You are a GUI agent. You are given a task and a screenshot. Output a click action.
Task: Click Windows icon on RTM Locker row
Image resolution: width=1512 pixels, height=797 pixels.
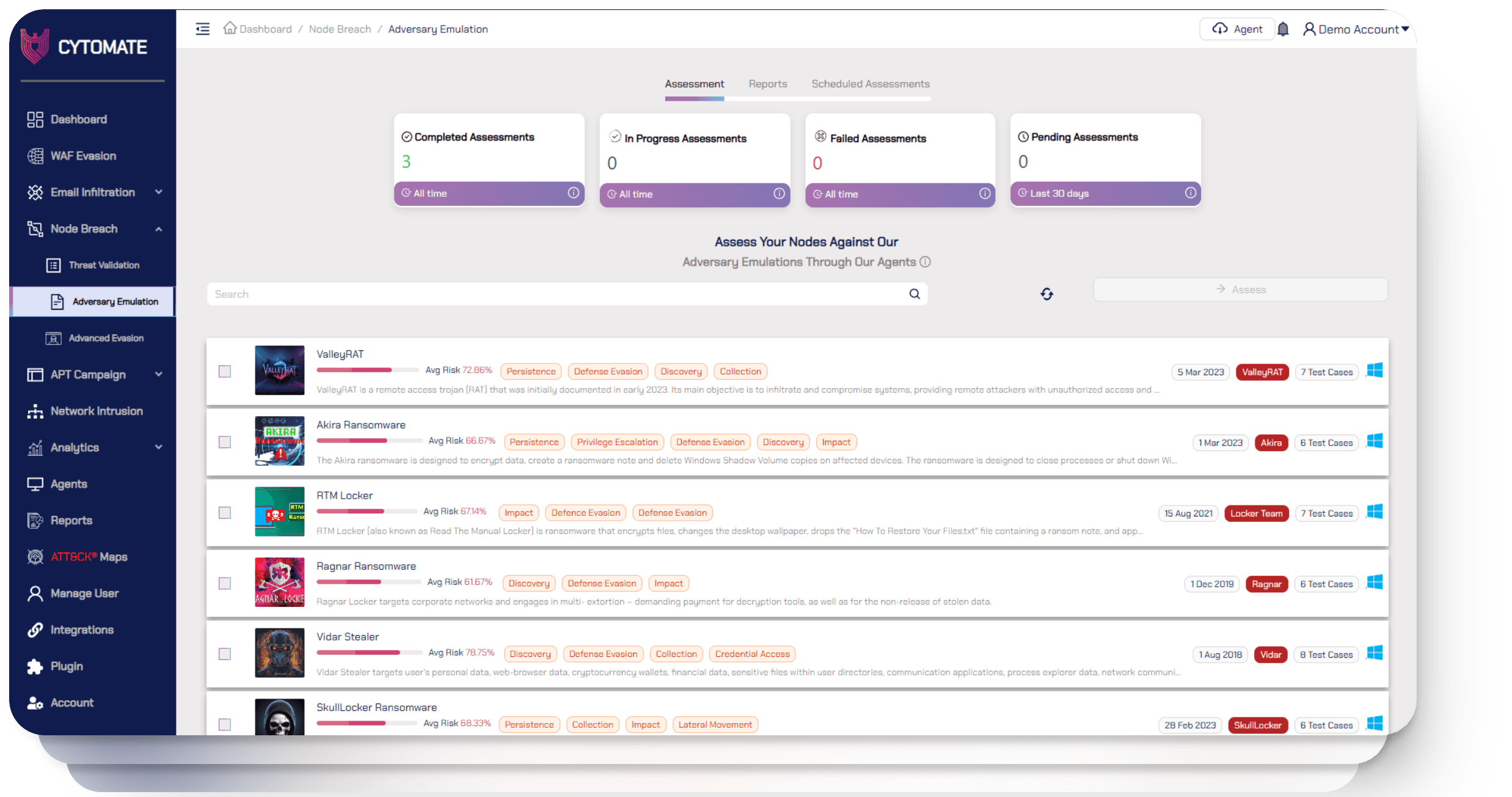point(1375,512)
